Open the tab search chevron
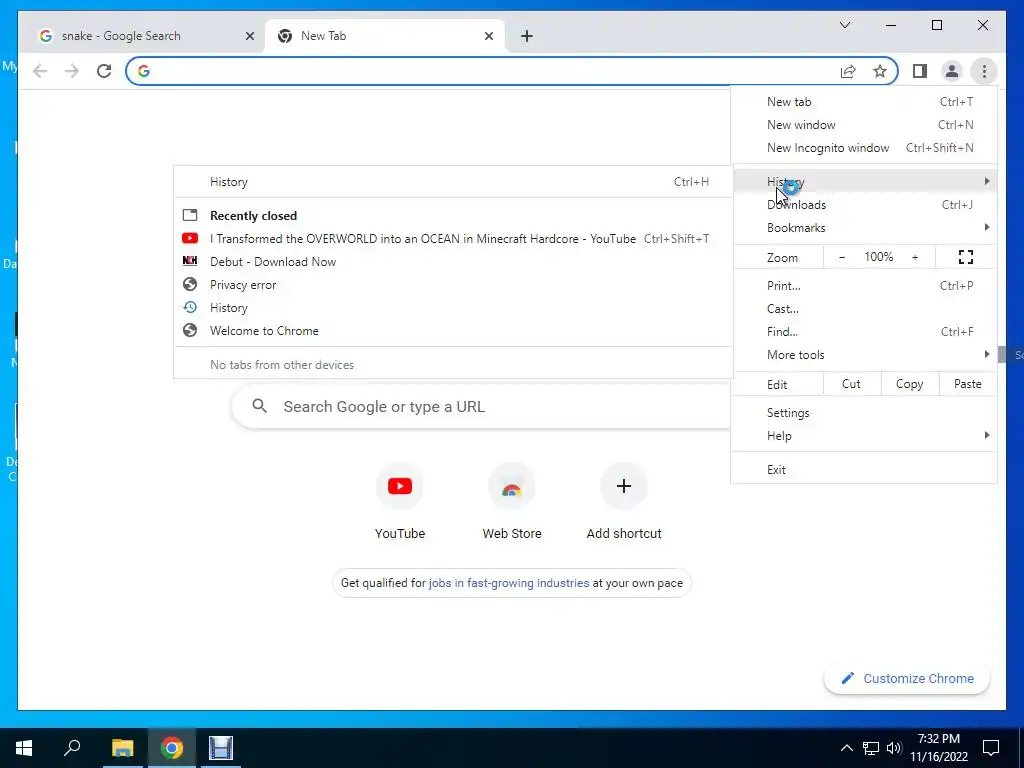1024x768 pixels. 844,25
